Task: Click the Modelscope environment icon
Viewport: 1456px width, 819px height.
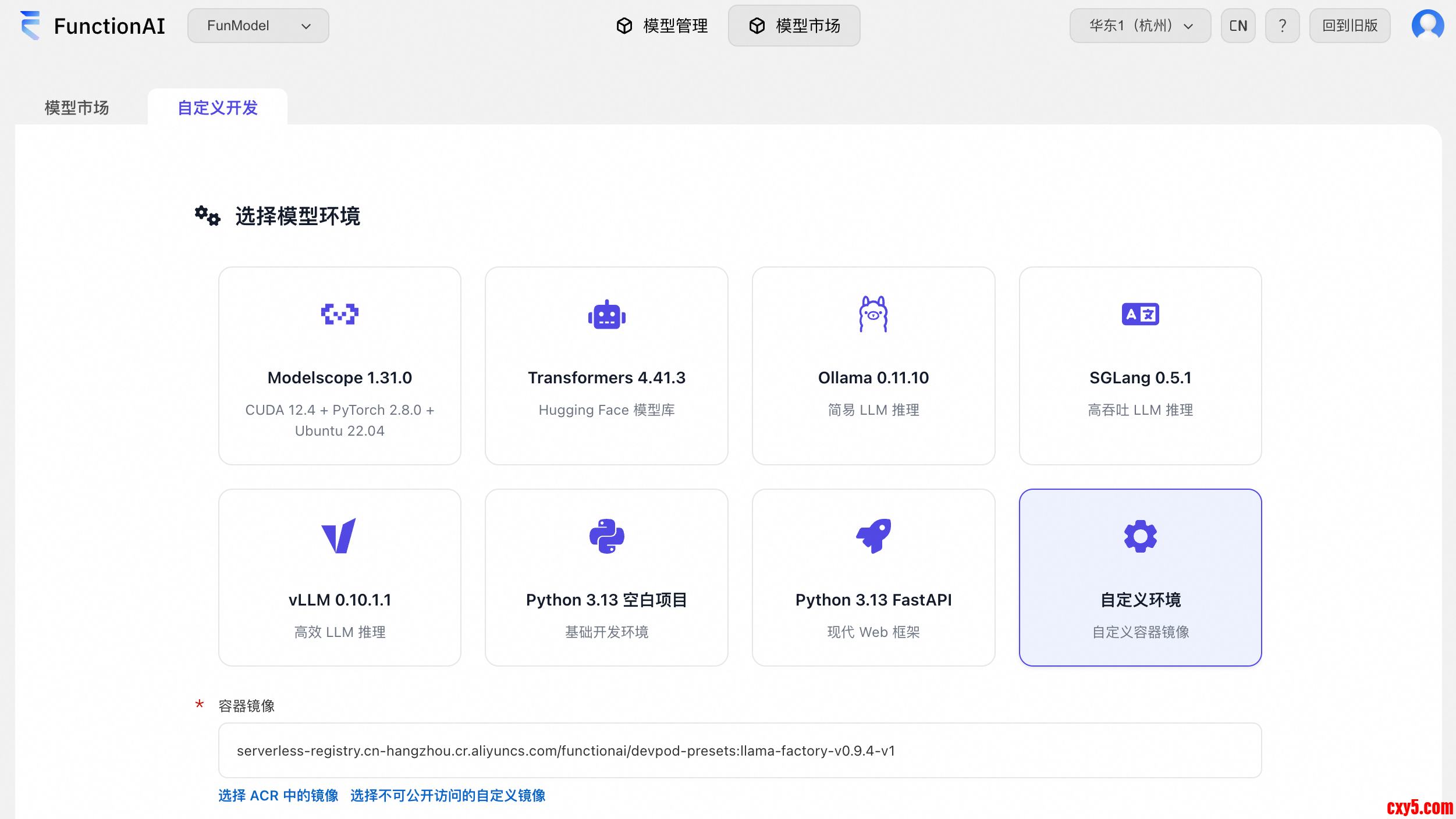Action: (x=339, y=314)
